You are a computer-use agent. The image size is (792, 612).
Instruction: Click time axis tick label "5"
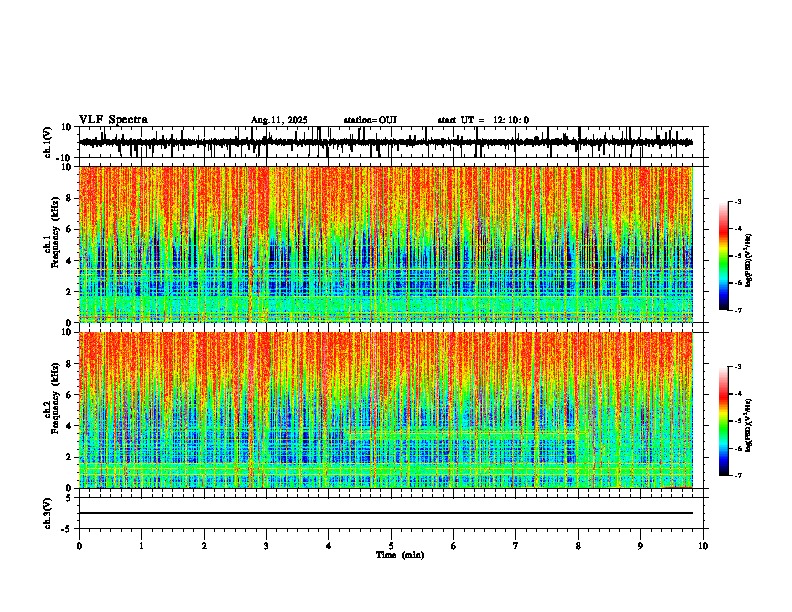pyautogui.click(x=391, y=546)
